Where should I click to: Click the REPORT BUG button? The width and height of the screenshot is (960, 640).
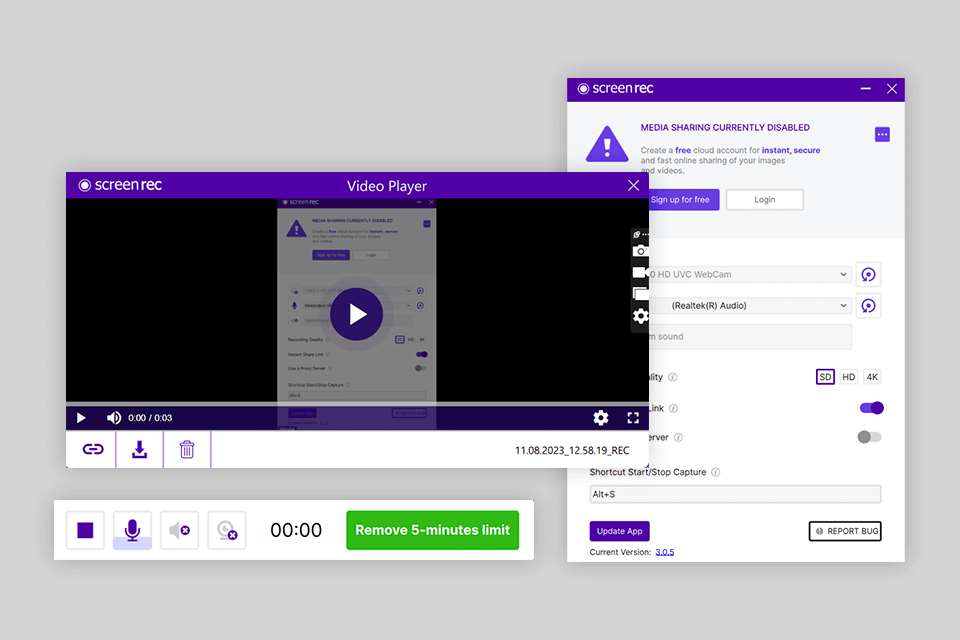[x=846, y=531]
